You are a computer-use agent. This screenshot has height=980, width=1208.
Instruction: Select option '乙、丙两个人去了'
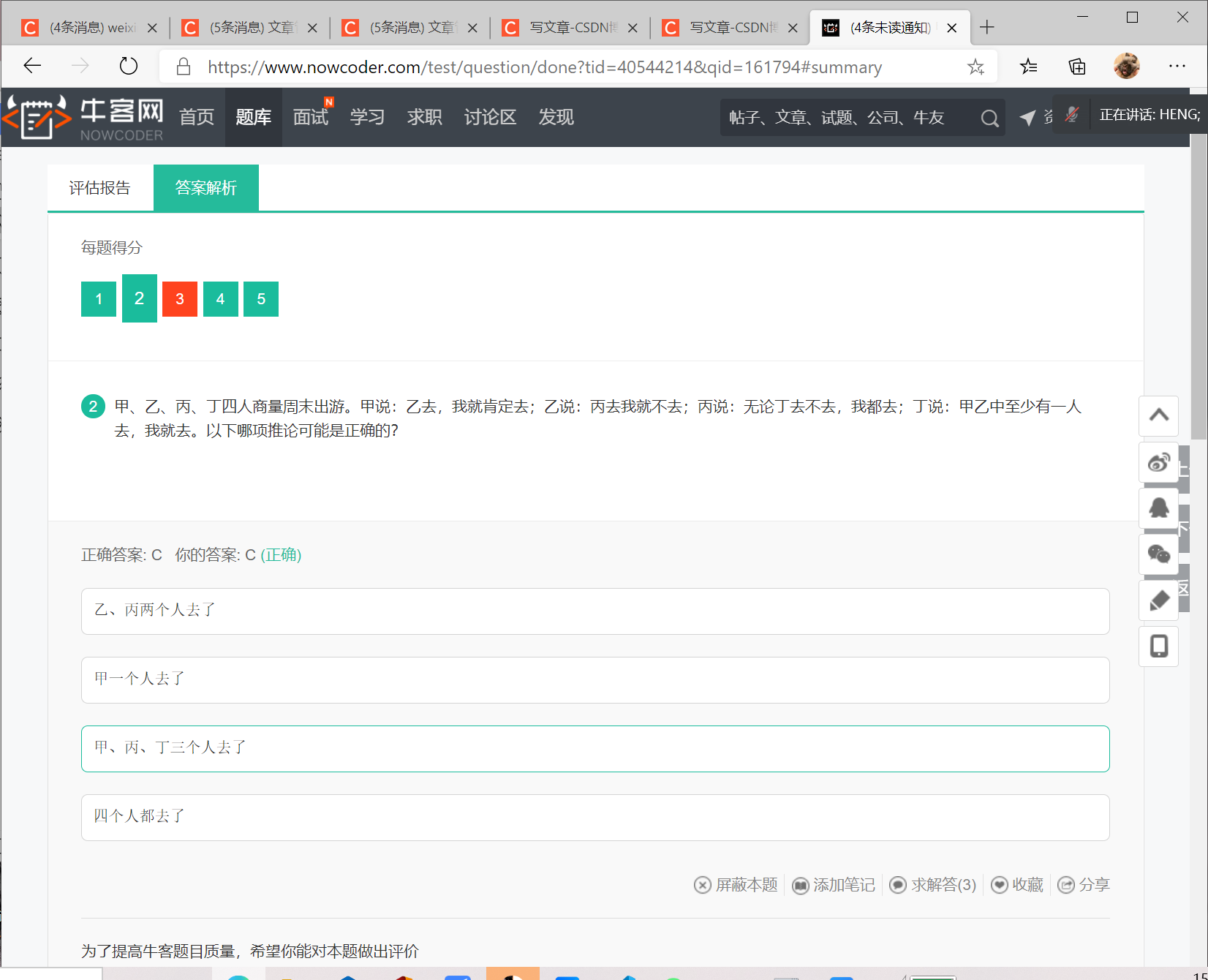click(595, 611)
